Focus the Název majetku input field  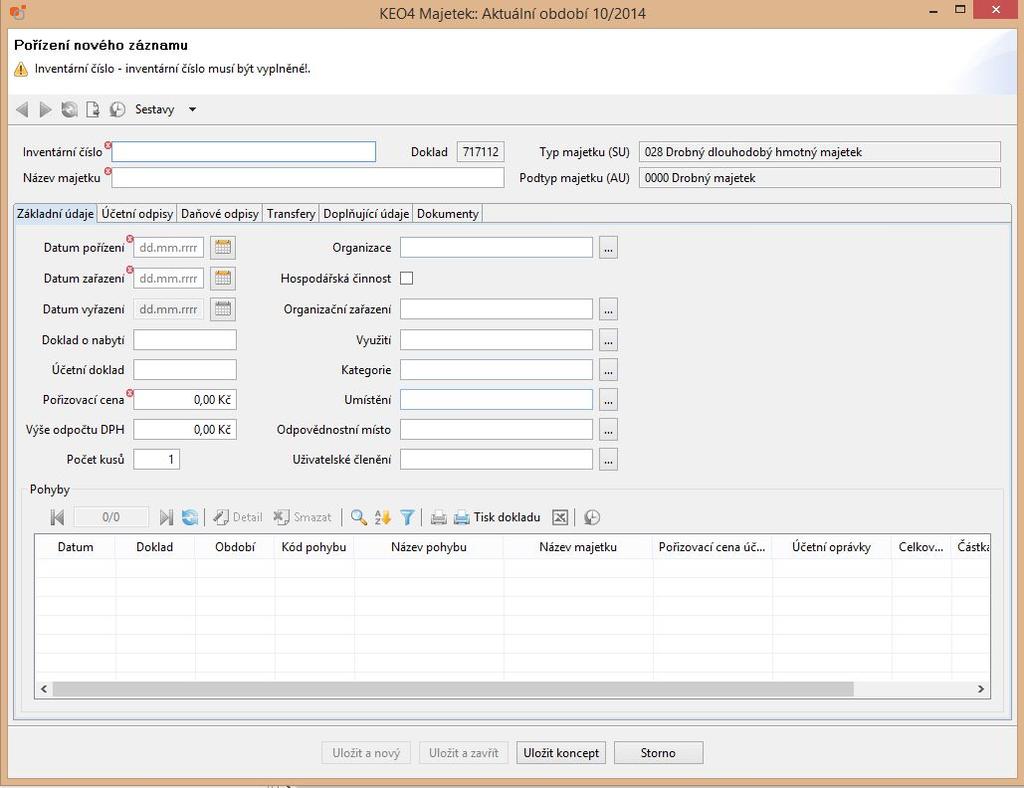(308, 178)
